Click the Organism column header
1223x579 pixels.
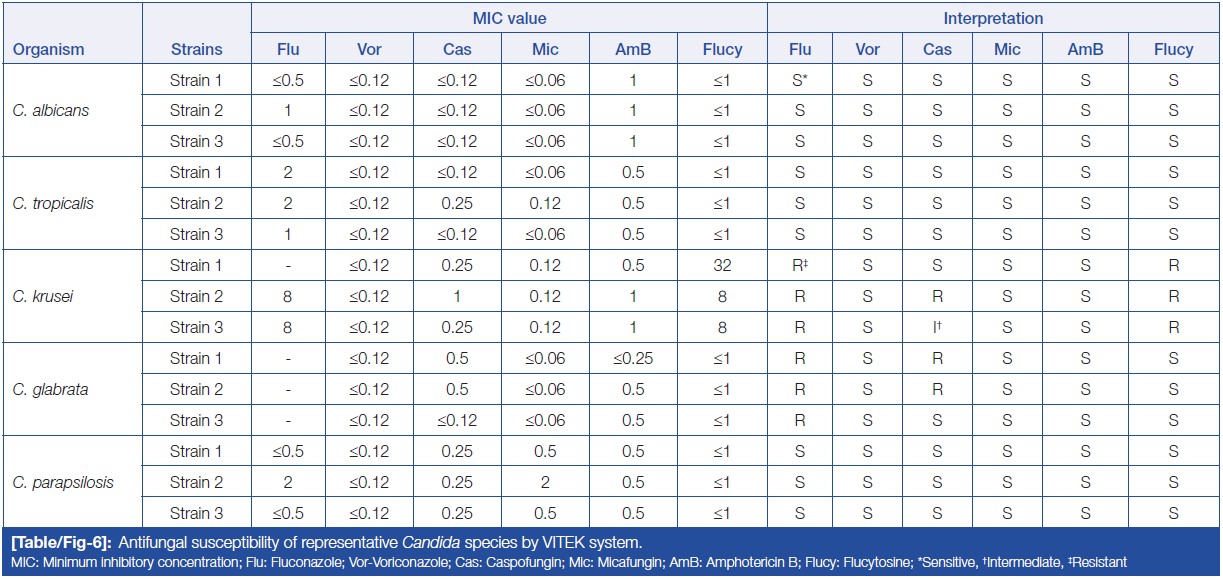[x=48, y=49]
